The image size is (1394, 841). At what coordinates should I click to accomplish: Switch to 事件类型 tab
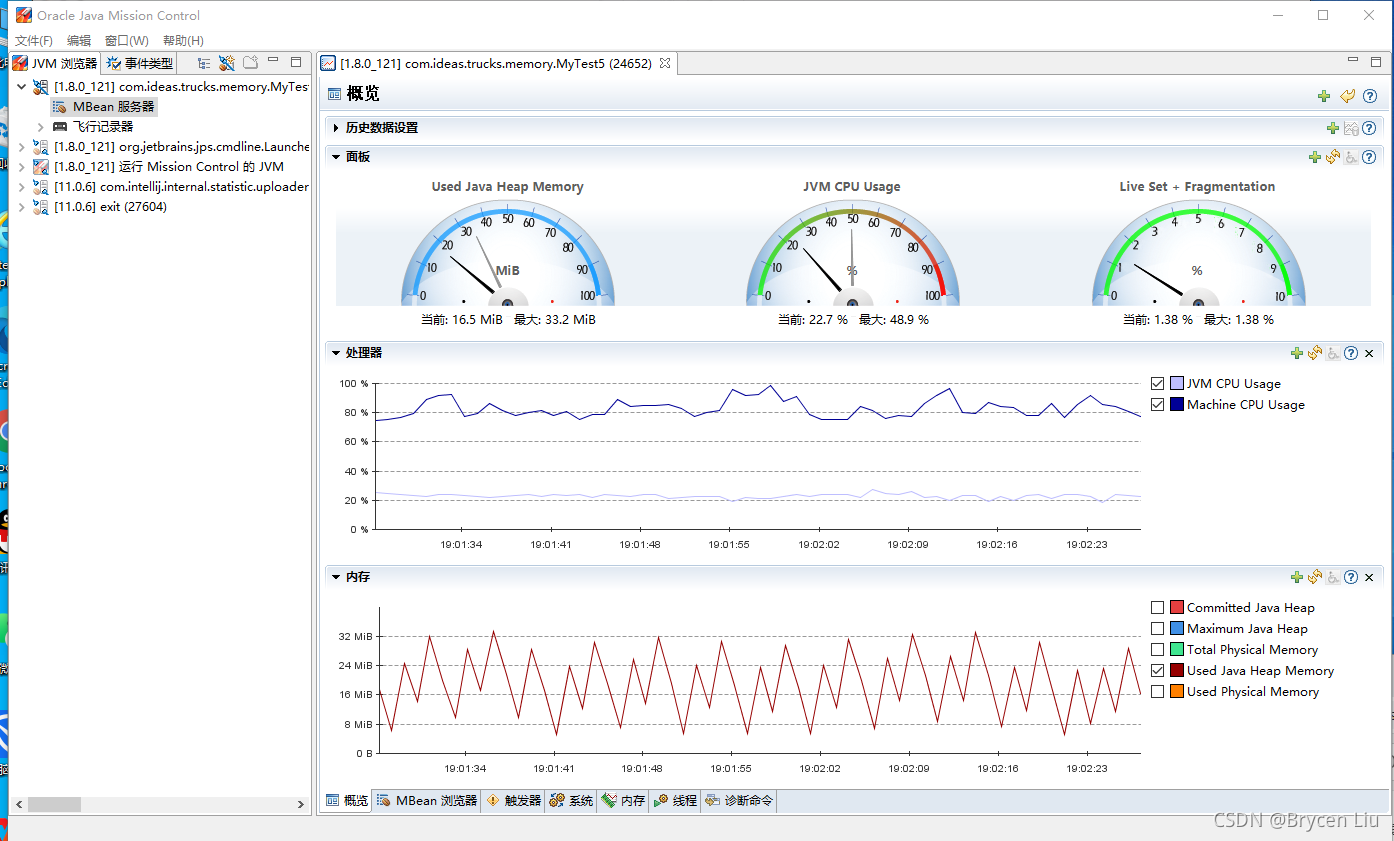point(140,63)
